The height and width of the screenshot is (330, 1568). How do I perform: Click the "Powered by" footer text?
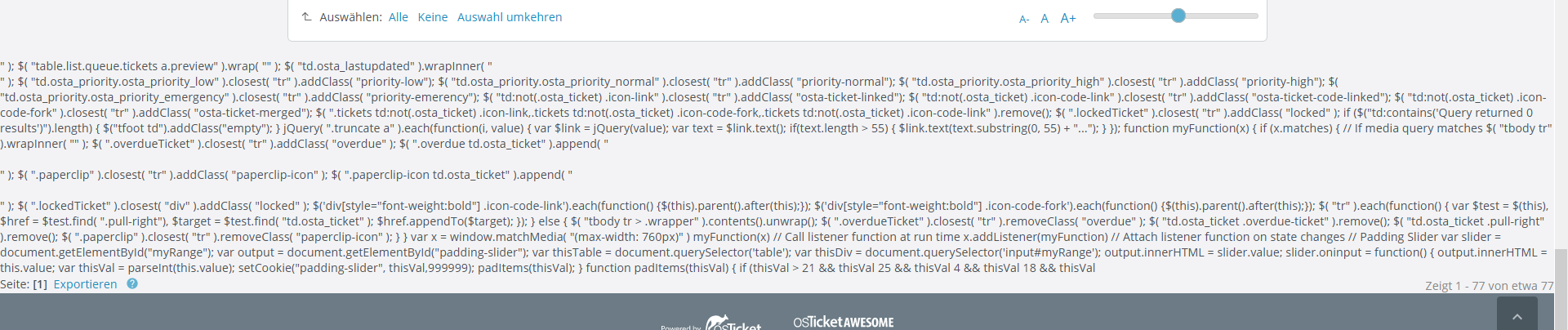pyautogui.click(x=681, y=327)
